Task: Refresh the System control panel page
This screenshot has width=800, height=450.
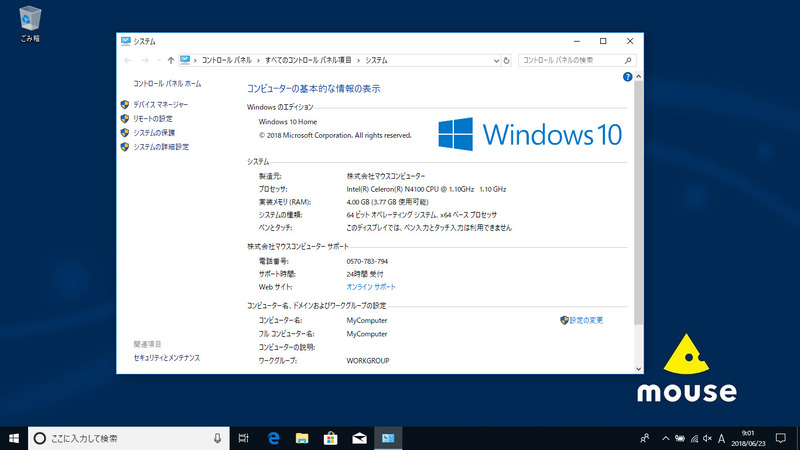Action: (x=506, y=60)
